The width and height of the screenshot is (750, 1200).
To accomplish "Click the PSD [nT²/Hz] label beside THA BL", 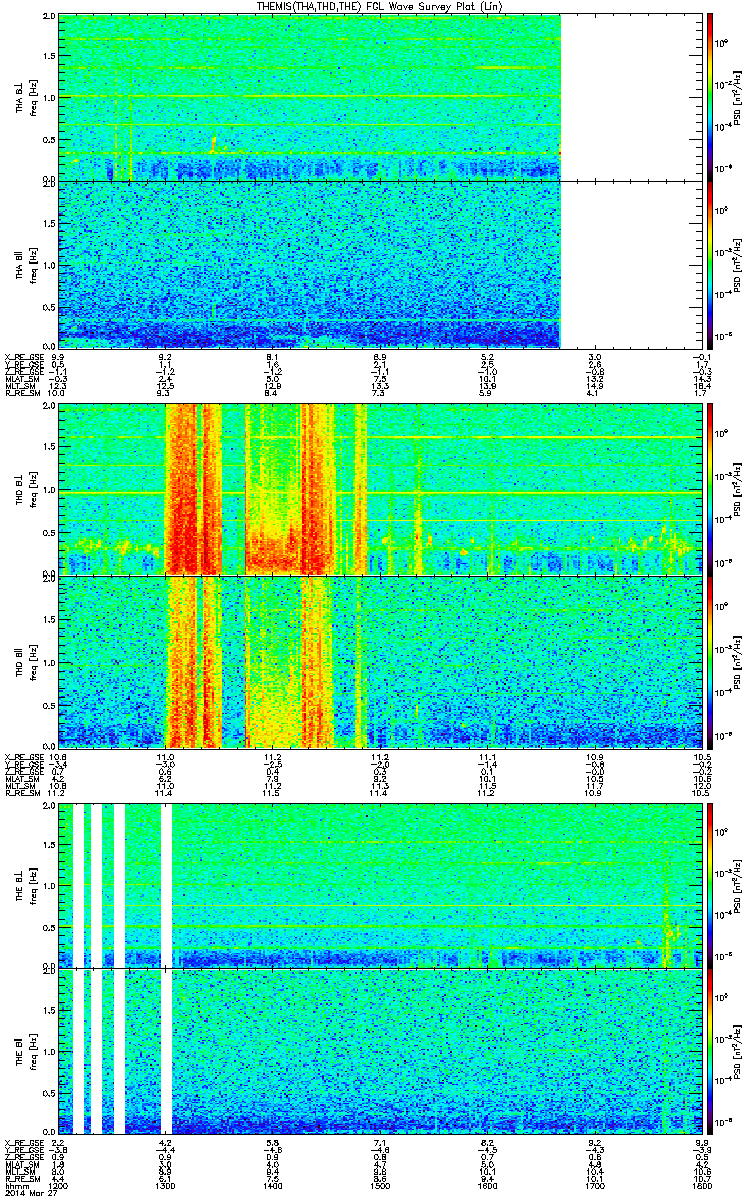I will click(x=735, y=97).
